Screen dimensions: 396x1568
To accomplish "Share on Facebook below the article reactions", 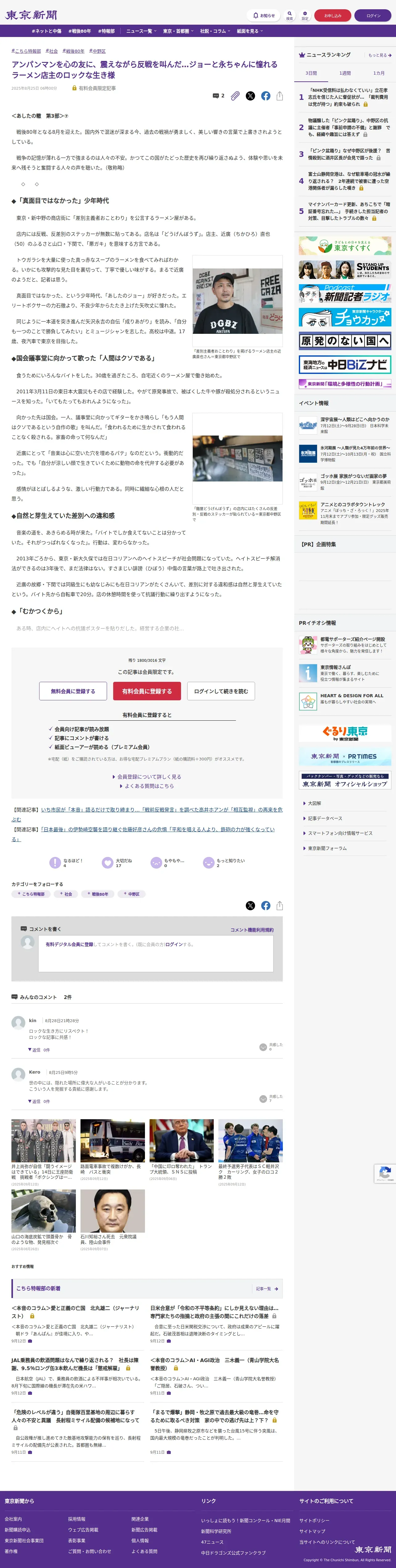I will pos(266,905).
